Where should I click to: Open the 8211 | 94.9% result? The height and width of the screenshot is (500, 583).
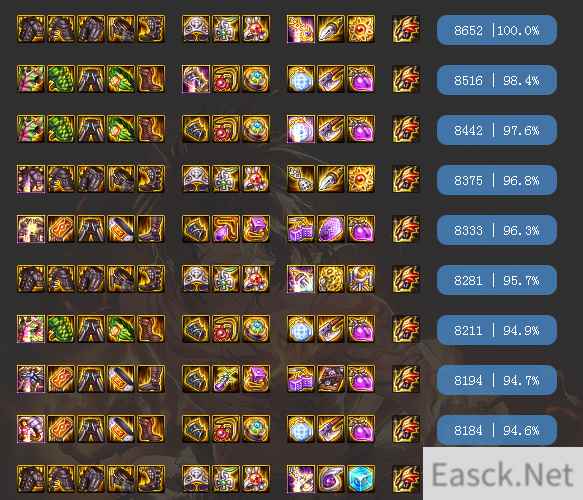click(496, 330)
